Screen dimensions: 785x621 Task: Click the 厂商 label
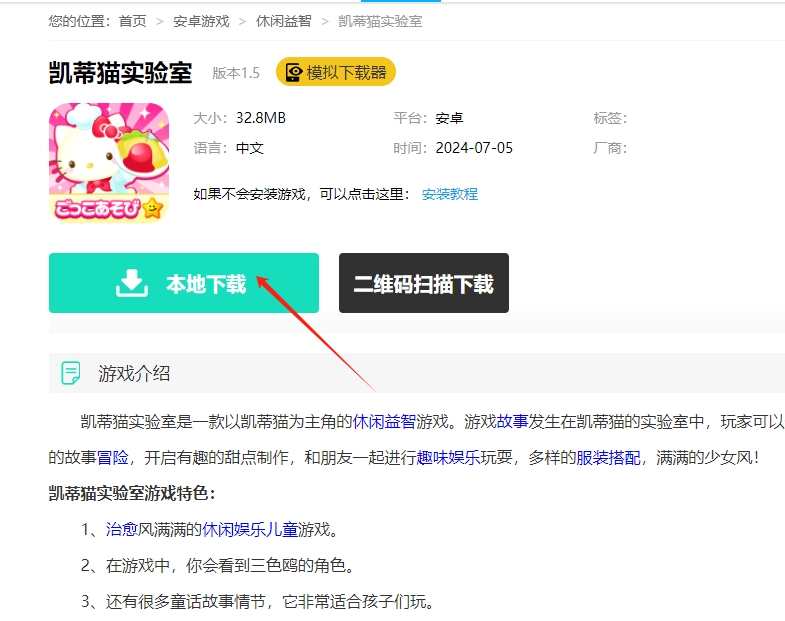point(610,148)
